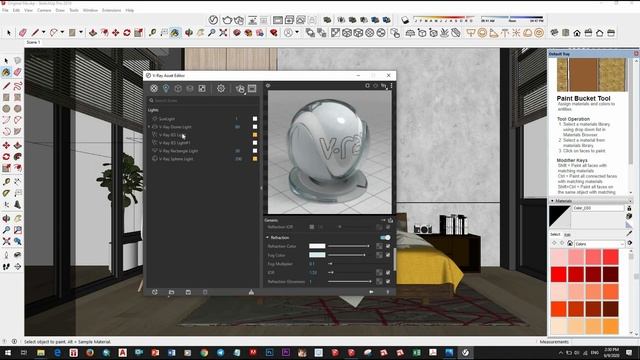
Task: Click V-Ray Dome Light tool in lights toolbar
Action: (528, 33)
